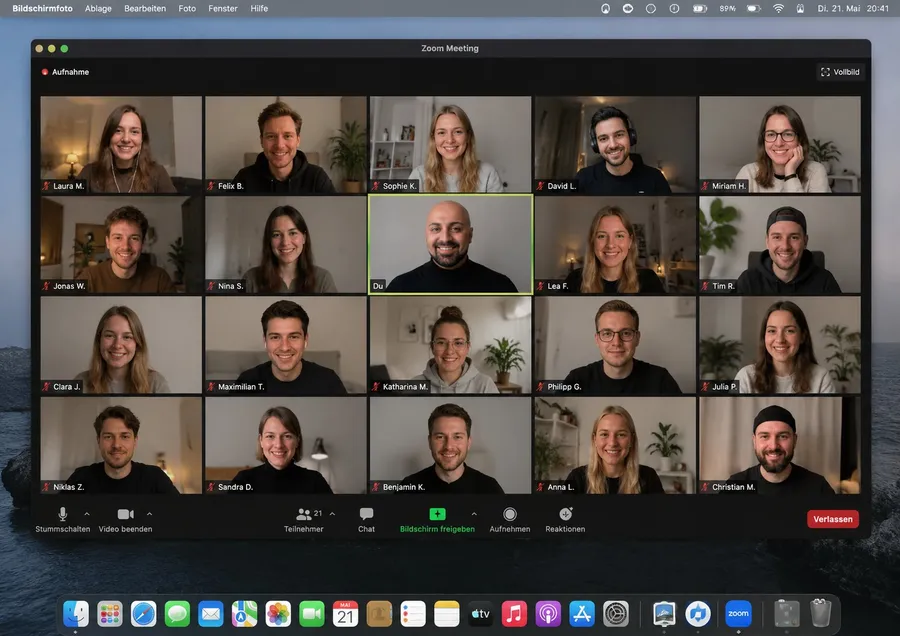Select Benjamin K. video tile

pyautogui.click(x=451, y=445)
